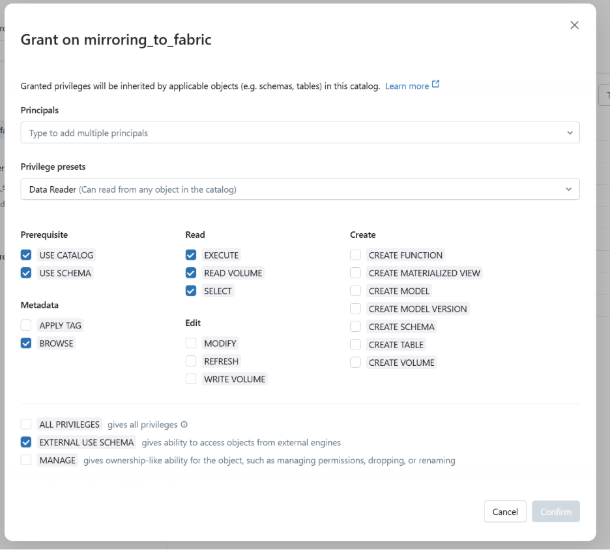Screen dimensions: 610x550
Task: Toggle the SELECT privilege checkbox
Action: (x=191, y=291)
